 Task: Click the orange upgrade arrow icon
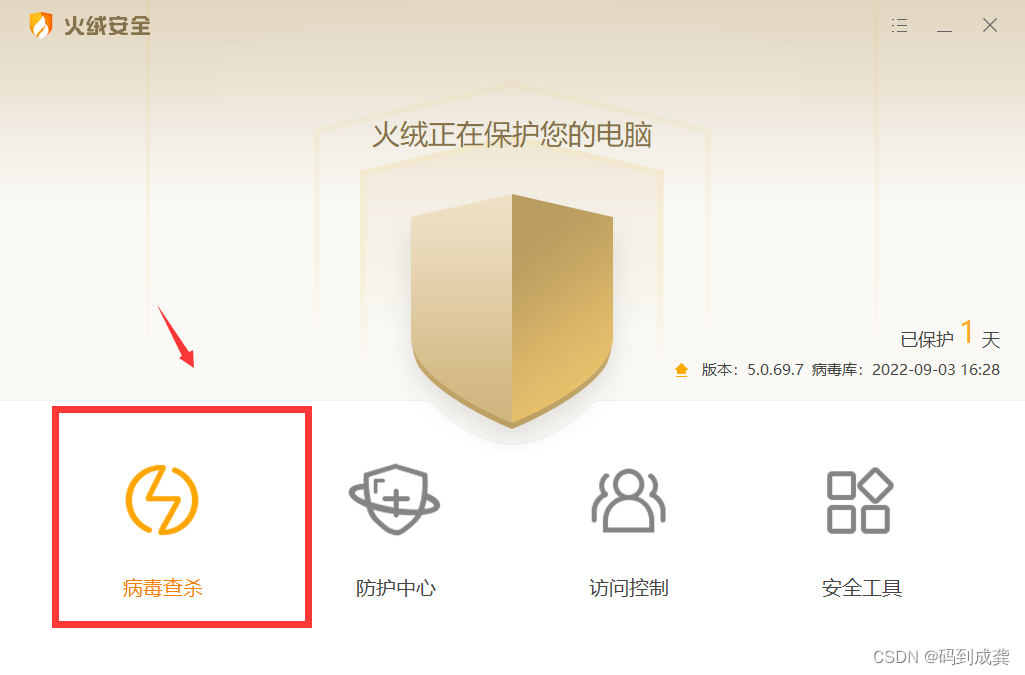681,370
